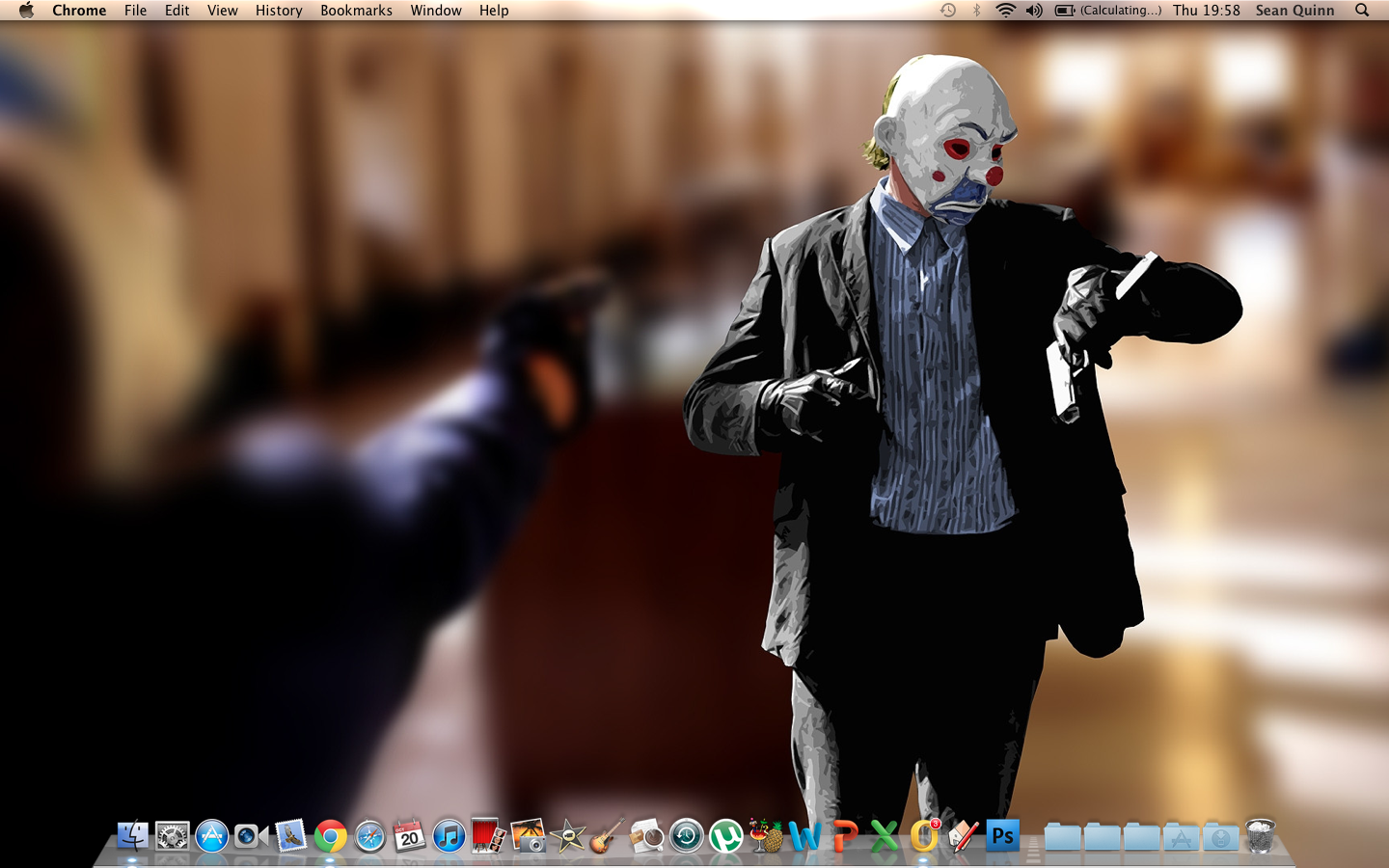Open the Bookmarks menu

click(x=357, y=11)
